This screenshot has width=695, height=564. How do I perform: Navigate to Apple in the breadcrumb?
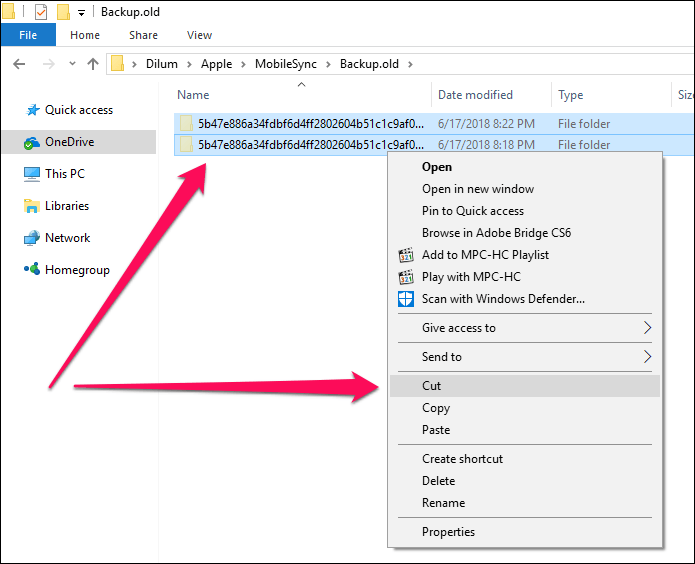pos(216,64)
